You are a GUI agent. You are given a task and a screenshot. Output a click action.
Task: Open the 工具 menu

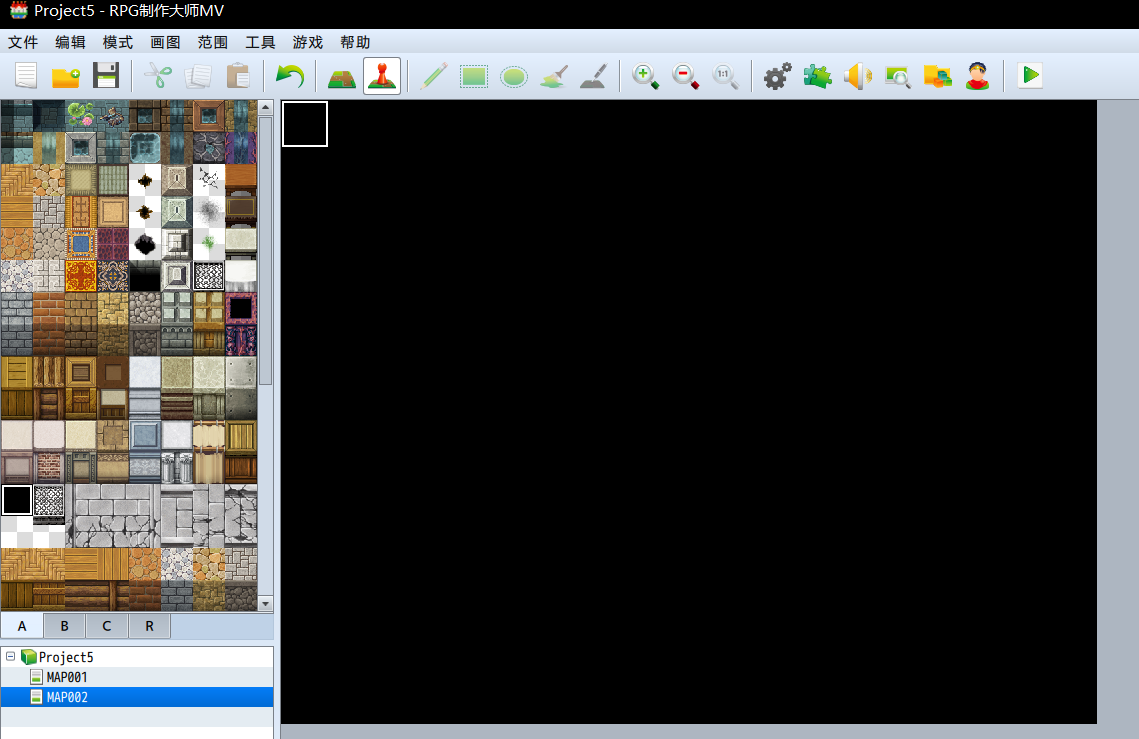(260, 42)
